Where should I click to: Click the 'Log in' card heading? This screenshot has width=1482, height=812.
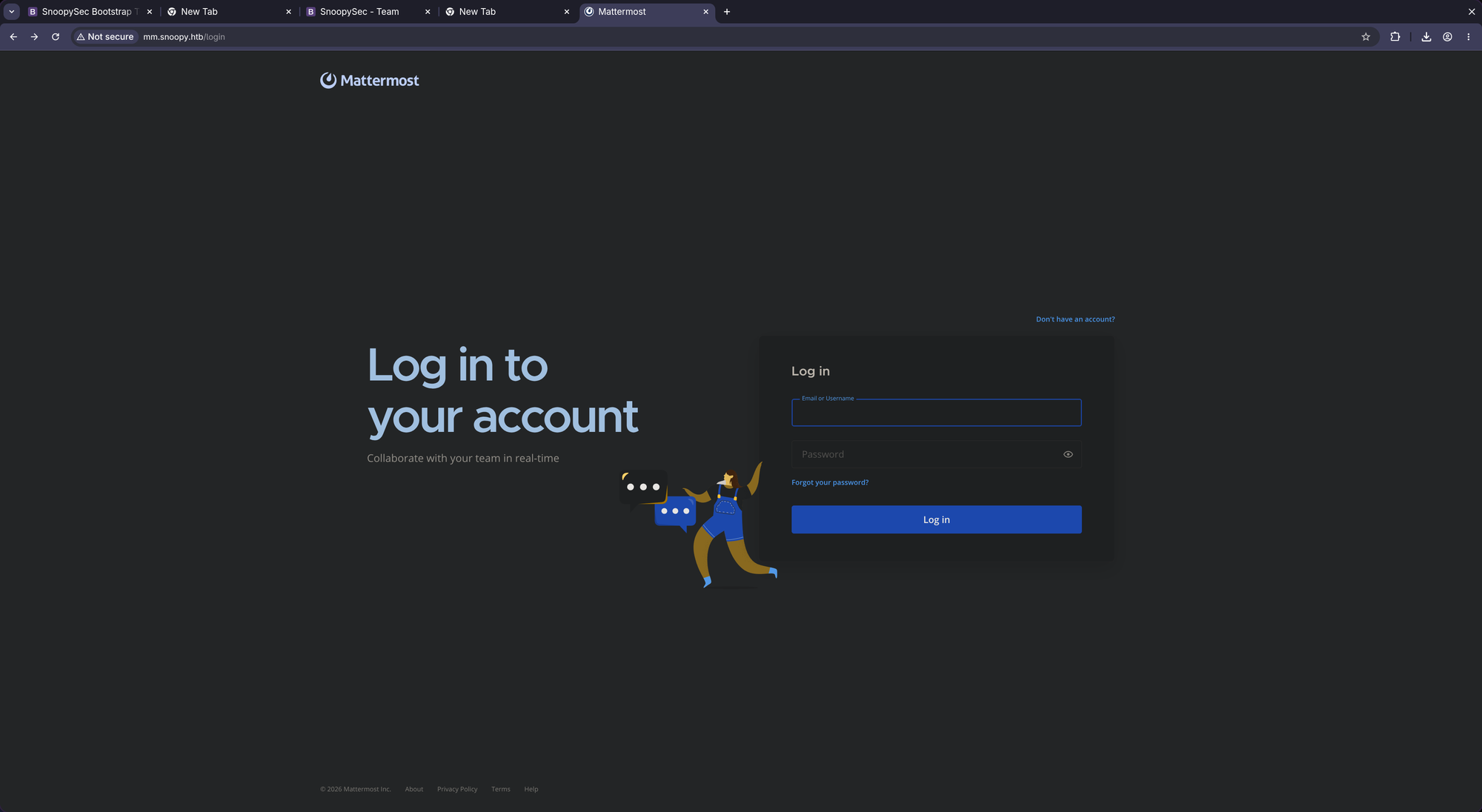click(x=811, y=371)
